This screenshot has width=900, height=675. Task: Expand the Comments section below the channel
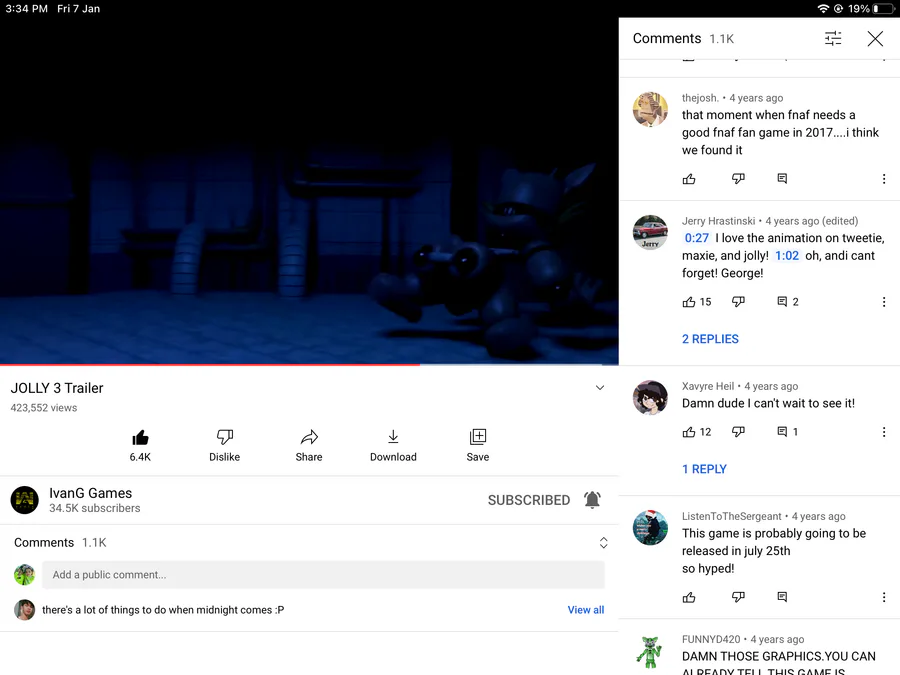[603, 542]
